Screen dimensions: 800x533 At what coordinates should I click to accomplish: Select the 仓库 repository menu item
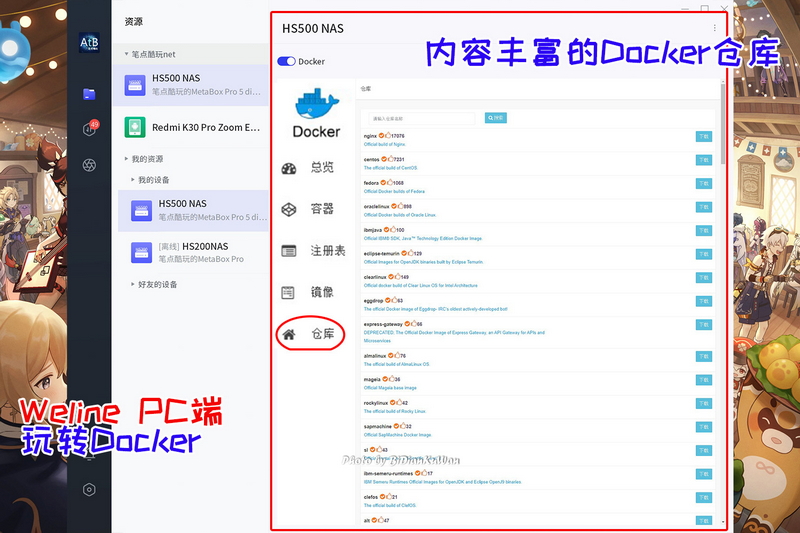(x=310, y=334)
